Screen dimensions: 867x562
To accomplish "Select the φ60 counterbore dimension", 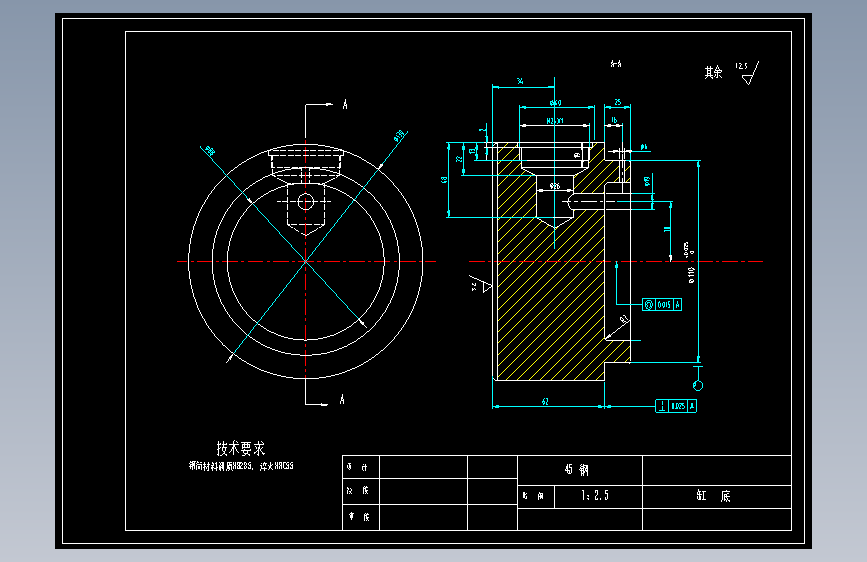I will [x=556, y=103].
